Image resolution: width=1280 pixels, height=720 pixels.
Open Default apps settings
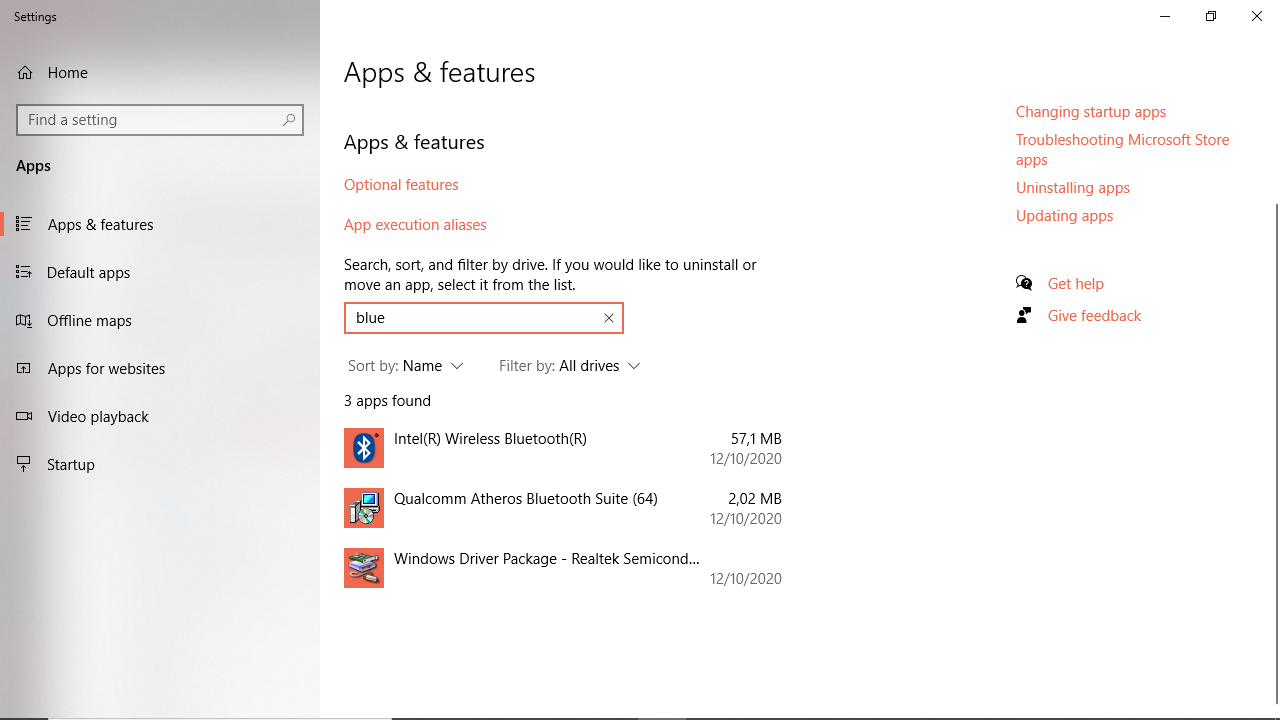pyautogui.click(x=160, y=272)
